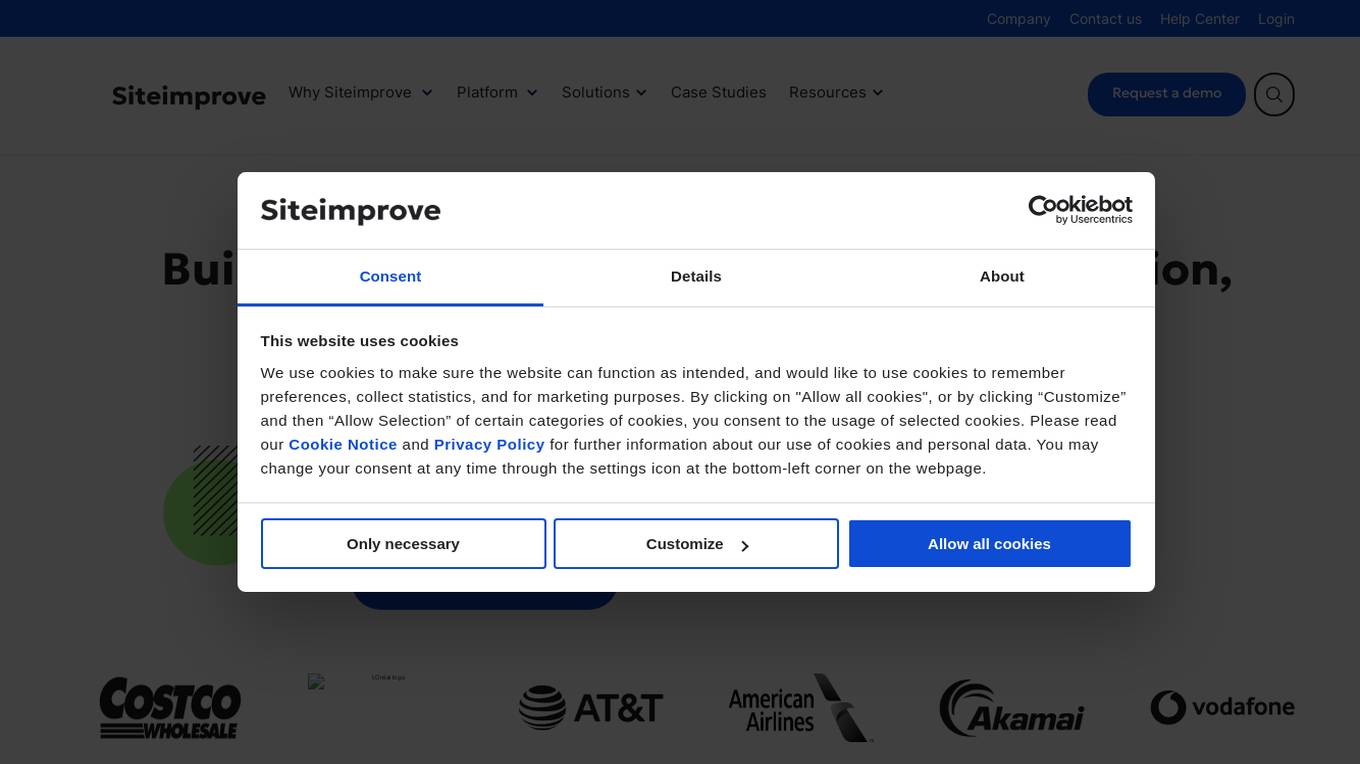Click the Cookiebot by Usercentrics logo
This screenshot has width=1360, height=764.
(x=1080, y=209)
